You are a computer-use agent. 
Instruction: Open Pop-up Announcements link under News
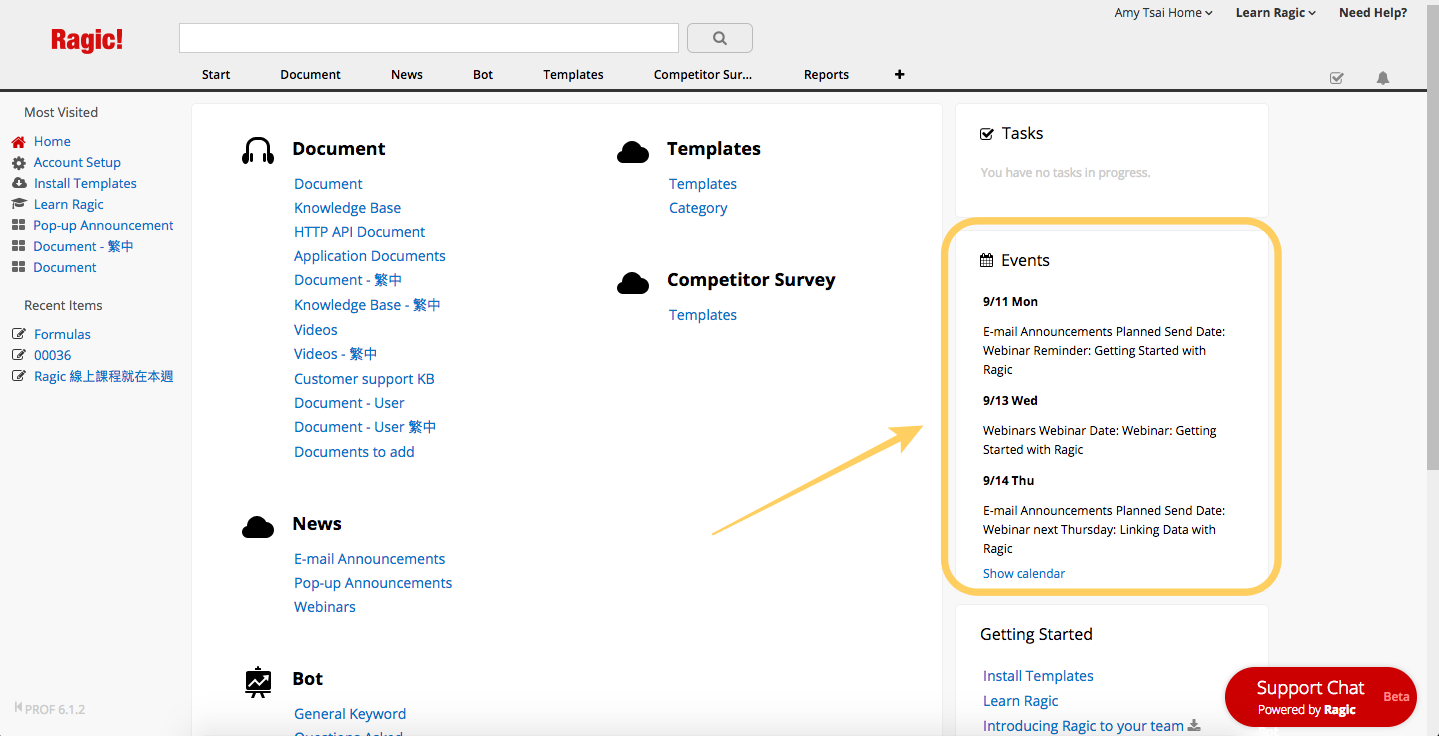pos(373,583)
